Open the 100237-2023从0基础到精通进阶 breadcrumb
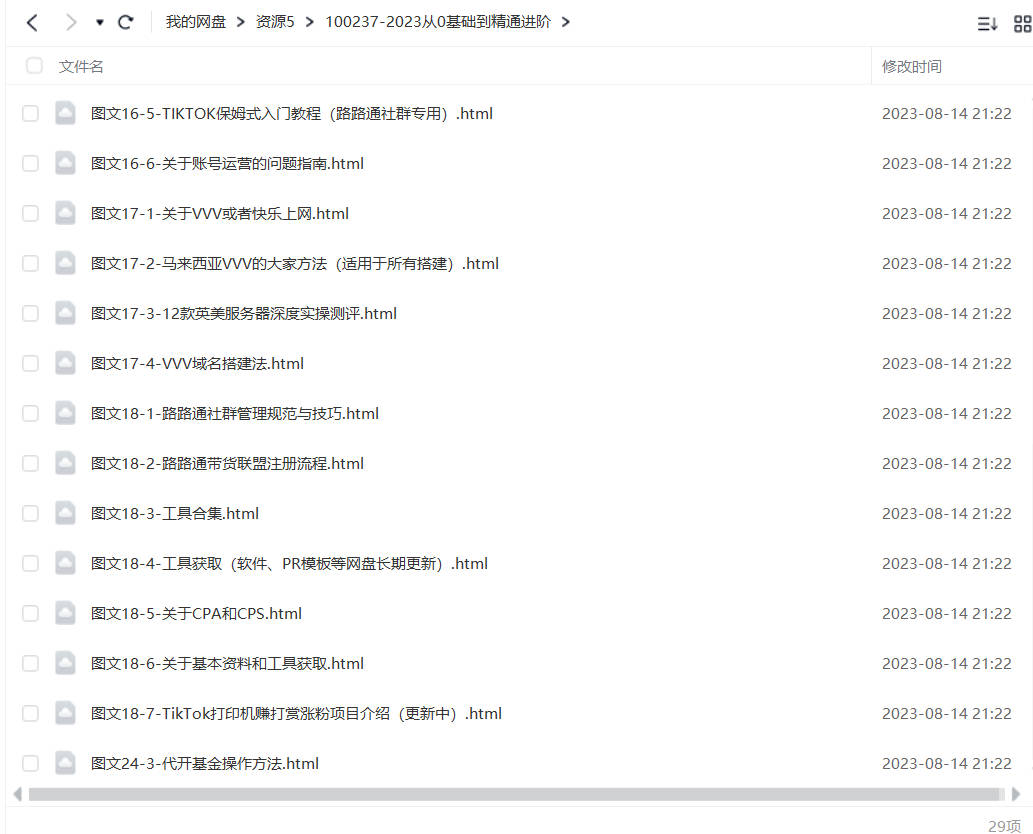1033x834 pixels. (x=438, y=22)
